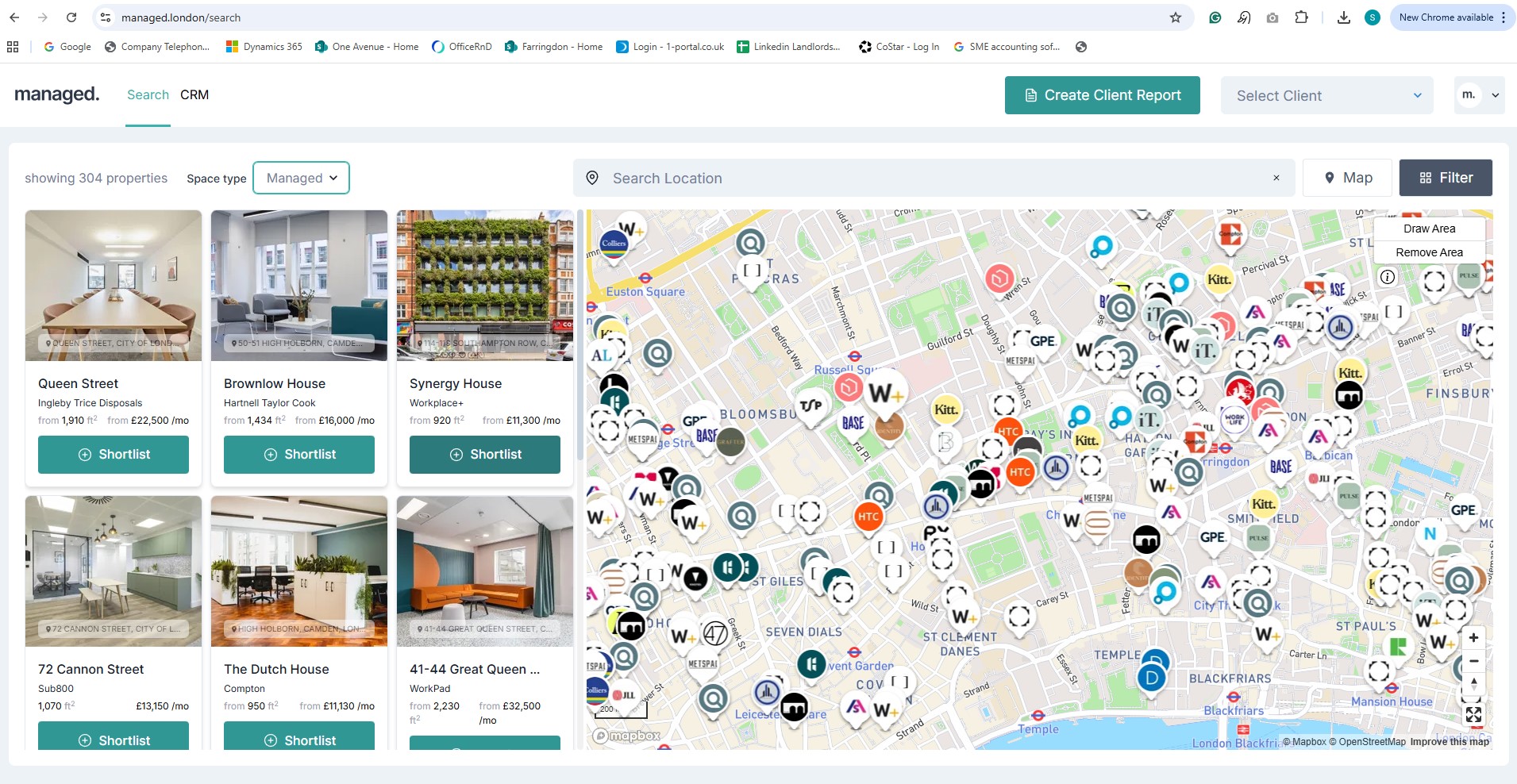This screenshot has height=784, width=1517.
Task: Enter fullscreen map view
Action: pos(1473,715)
